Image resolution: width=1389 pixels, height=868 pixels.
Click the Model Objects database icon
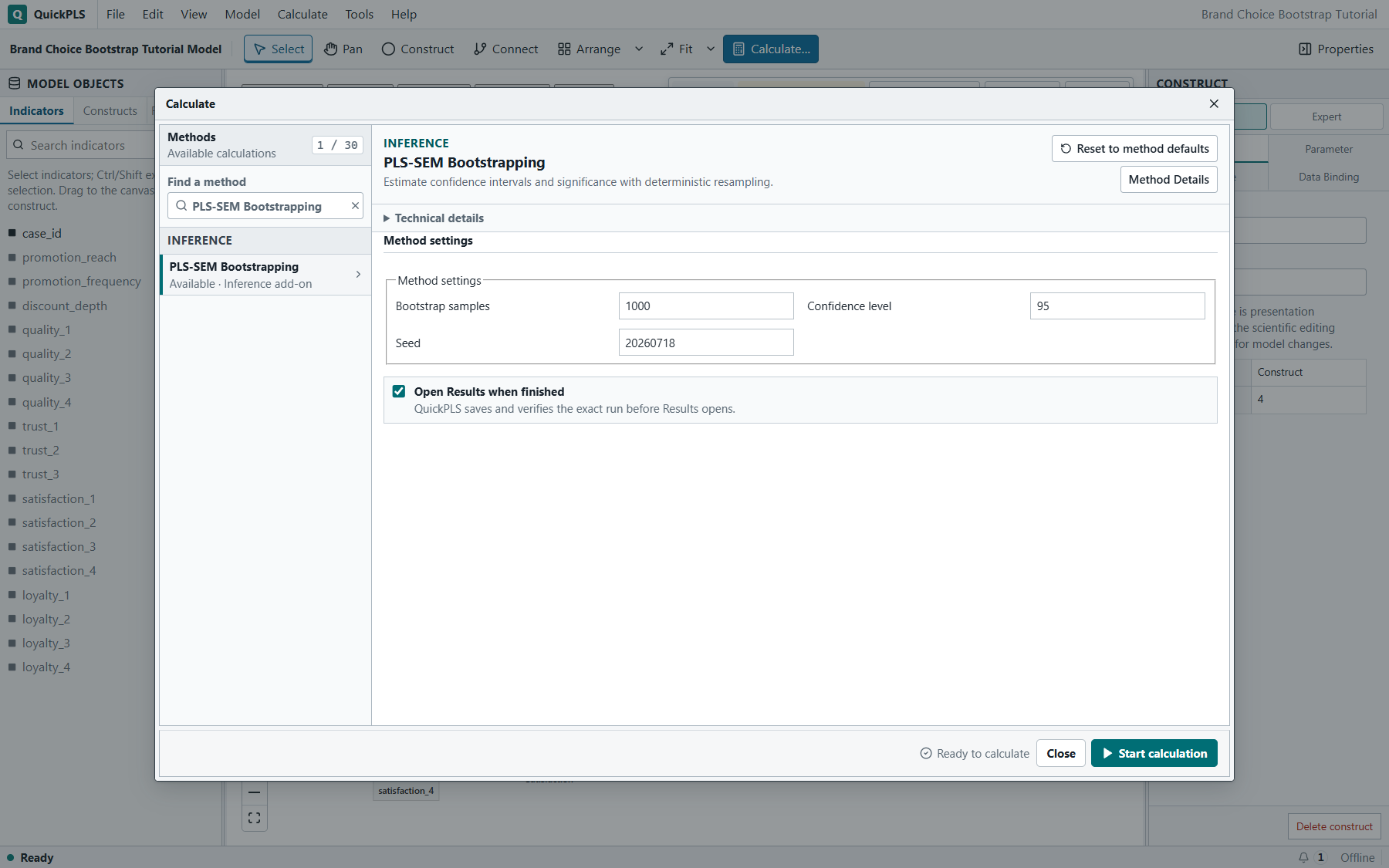click(x=14, y=83)
